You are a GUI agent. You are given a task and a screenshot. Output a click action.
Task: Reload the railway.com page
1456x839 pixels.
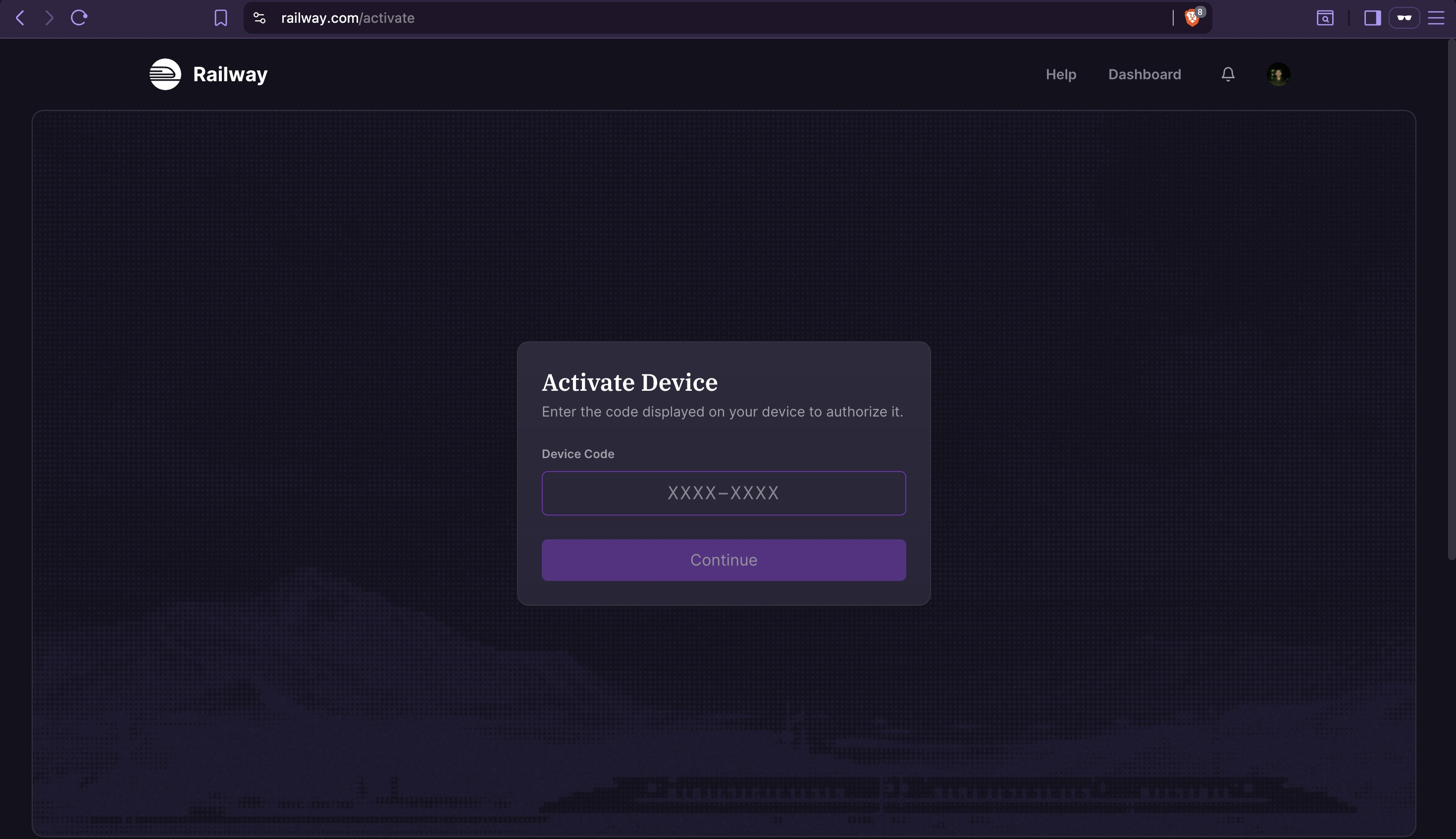tap(79, 18)
